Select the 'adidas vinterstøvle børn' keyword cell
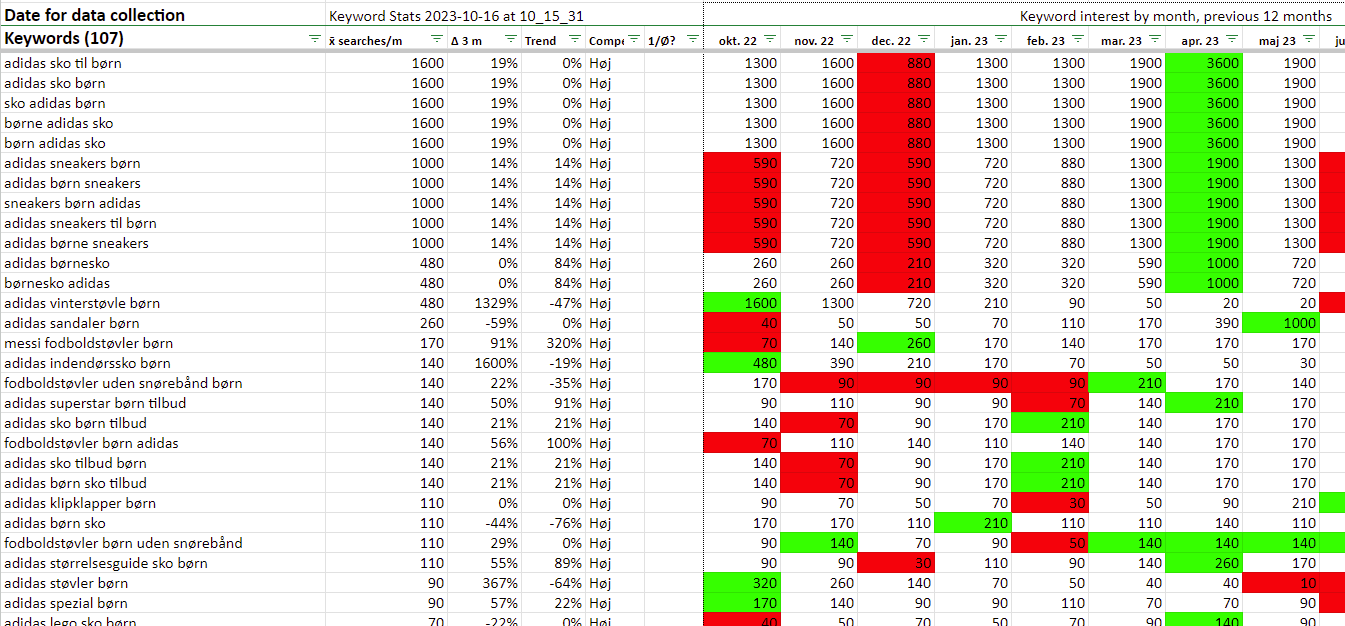Viewport: 1345px width, 626px height. coord(82,303)
